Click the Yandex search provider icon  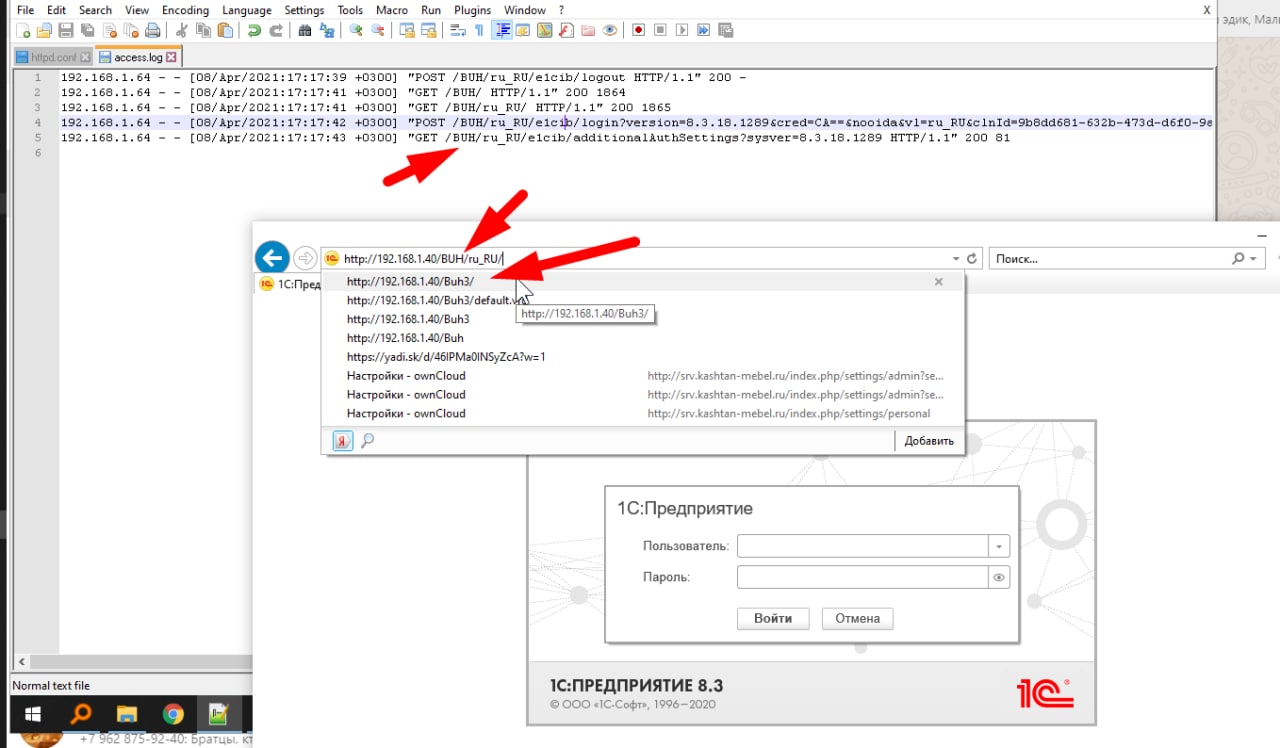click(343, 440)
